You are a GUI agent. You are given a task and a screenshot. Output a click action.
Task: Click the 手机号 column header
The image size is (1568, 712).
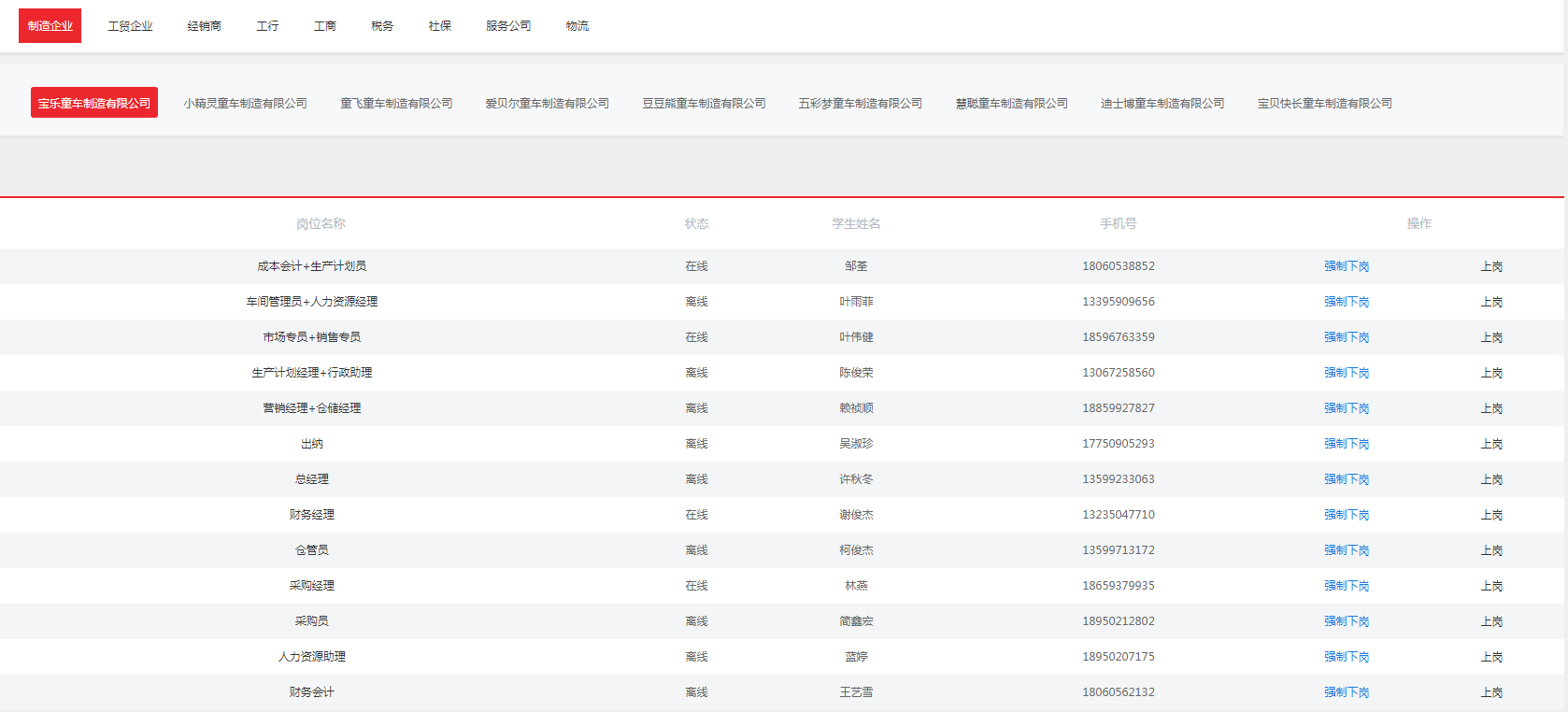pyautogui.click(x=1119, y=223)
